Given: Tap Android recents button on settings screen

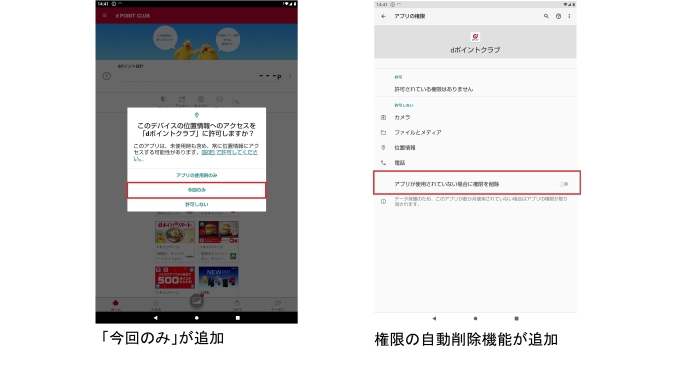Looking at the screenshot, I should pos(517,318).
